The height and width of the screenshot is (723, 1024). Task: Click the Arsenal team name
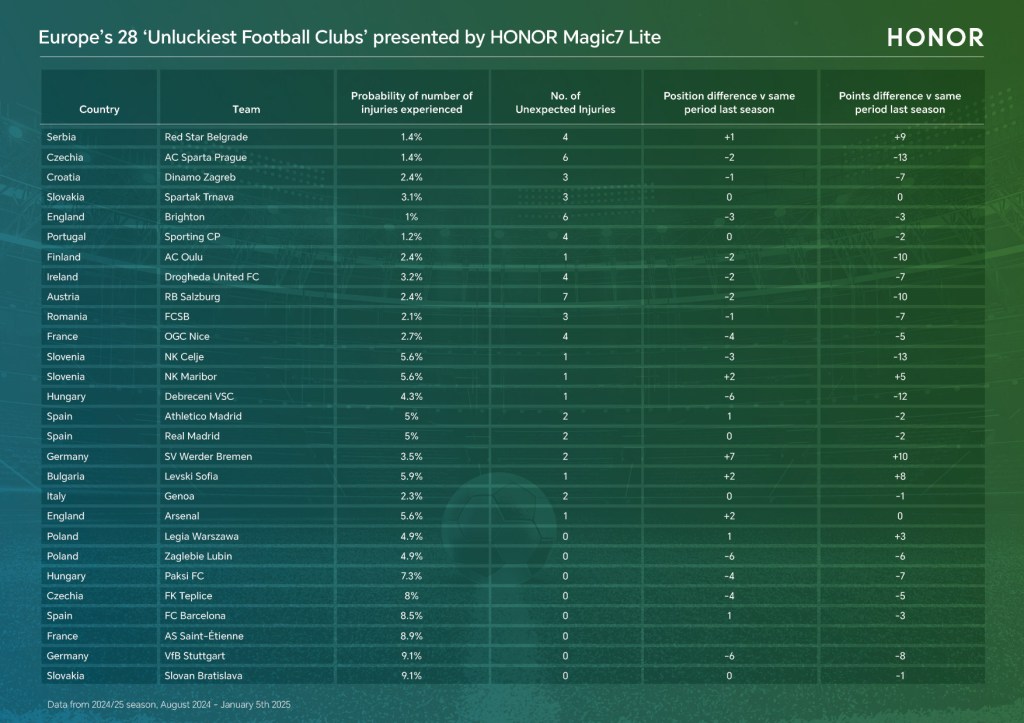click(182, 517)
